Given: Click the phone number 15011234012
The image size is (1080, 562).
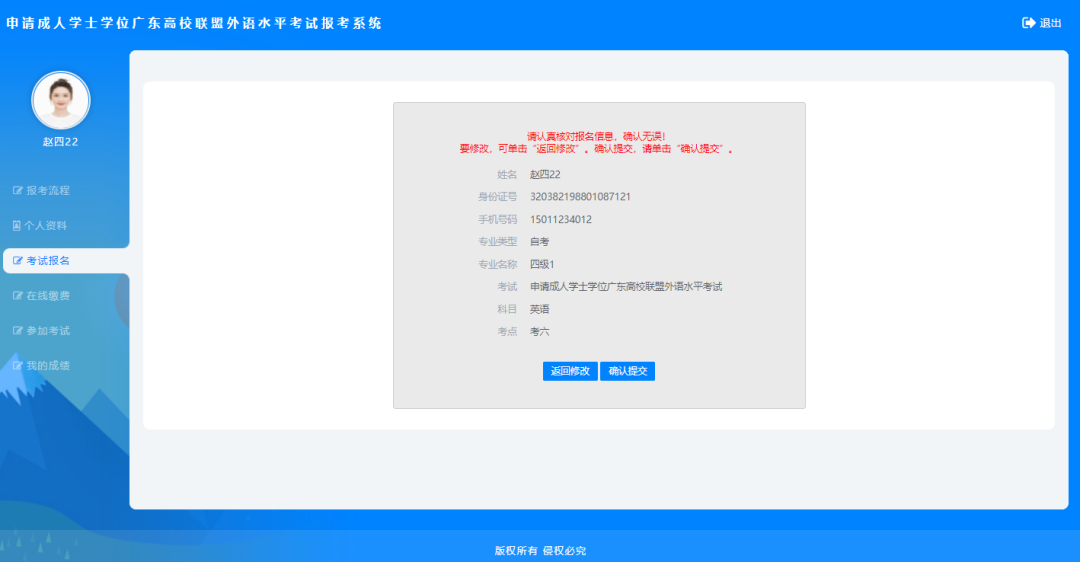Looking at the screenshot, I should (x=561, y=219).
